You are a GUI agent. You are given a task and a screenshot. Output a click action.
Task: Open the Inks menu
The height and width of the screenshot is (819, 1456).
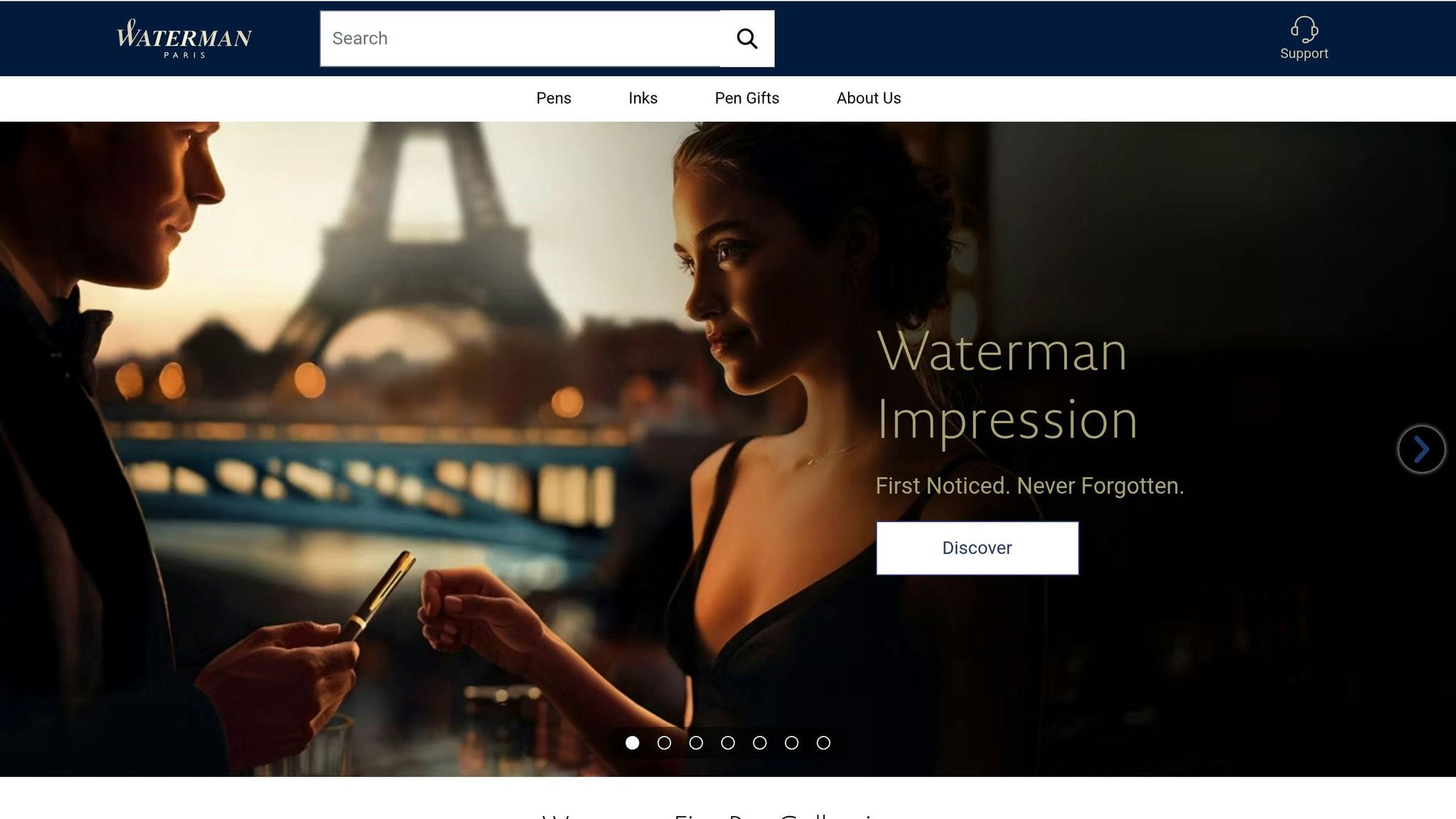coord(643,98)
